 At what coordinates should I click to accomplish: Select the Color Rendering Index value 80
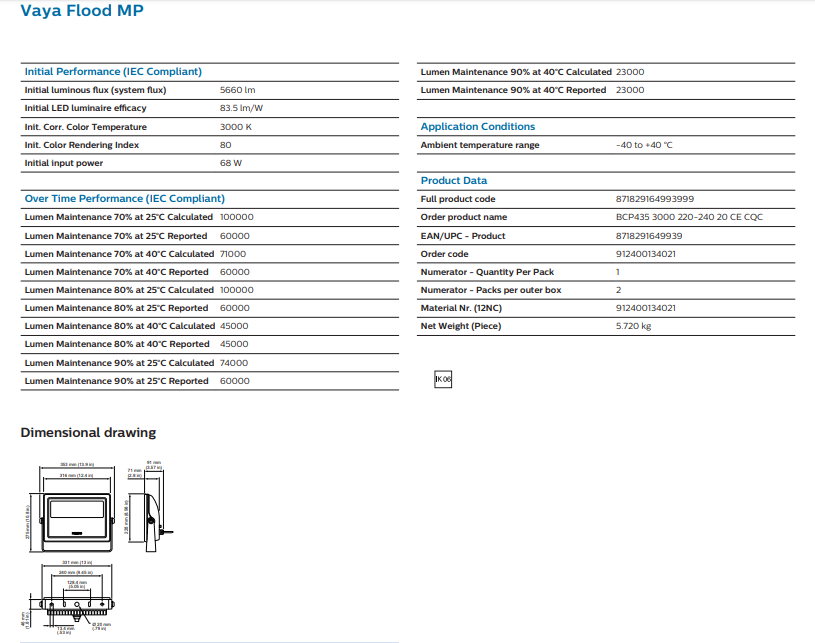pos(226,145)
